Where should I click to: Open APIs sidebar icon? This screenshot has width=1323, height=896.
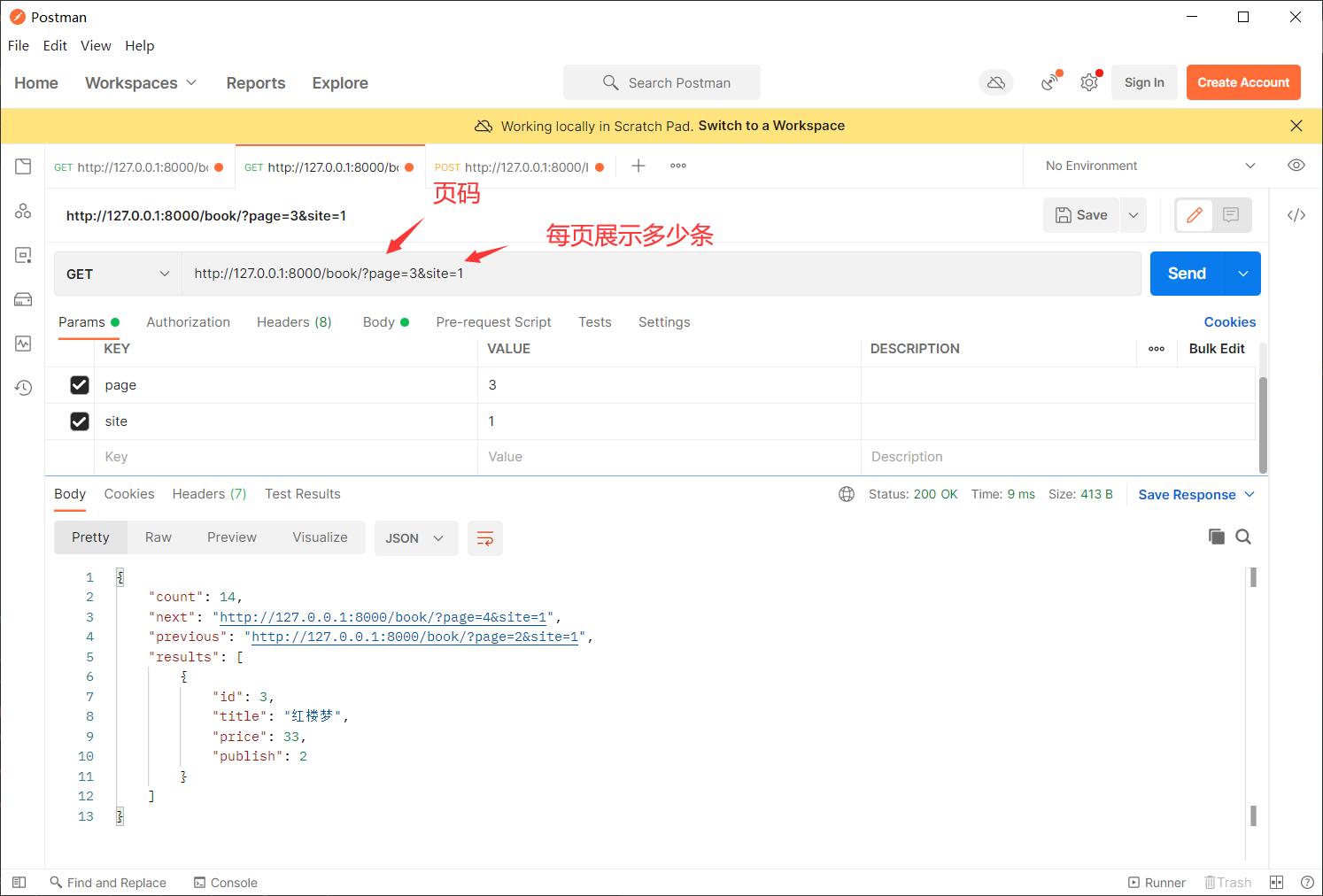[x=23, y=211]
